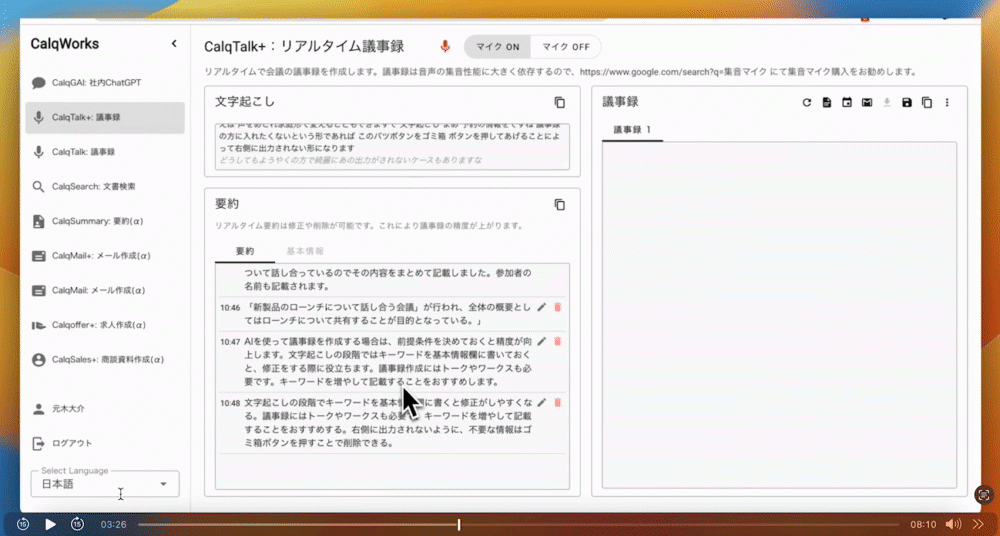
Task: Switch to the 基本情報 tab
Action: point(304,251)
